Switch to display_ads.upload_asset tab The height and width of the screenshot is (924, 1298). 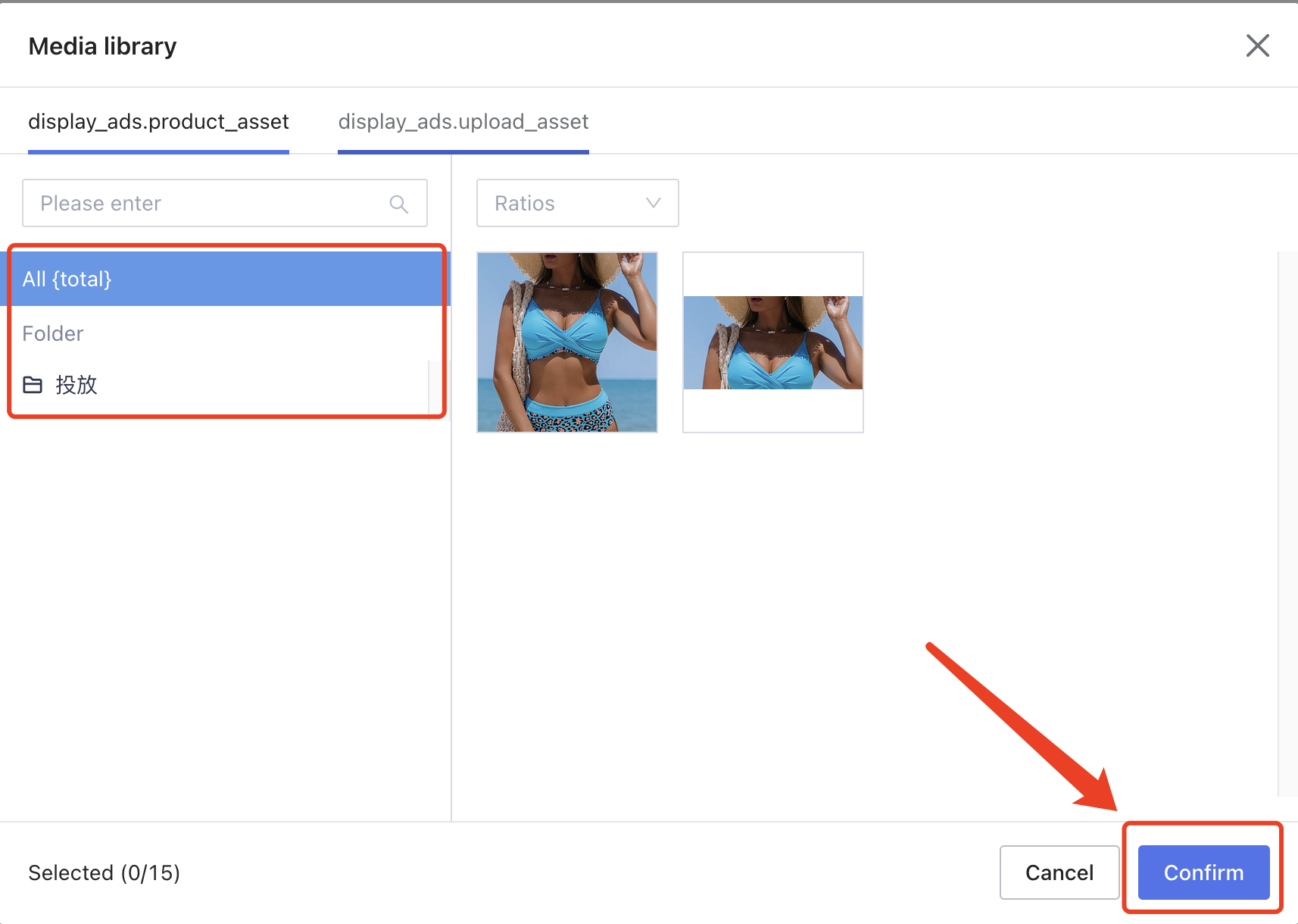click(463, 122)
